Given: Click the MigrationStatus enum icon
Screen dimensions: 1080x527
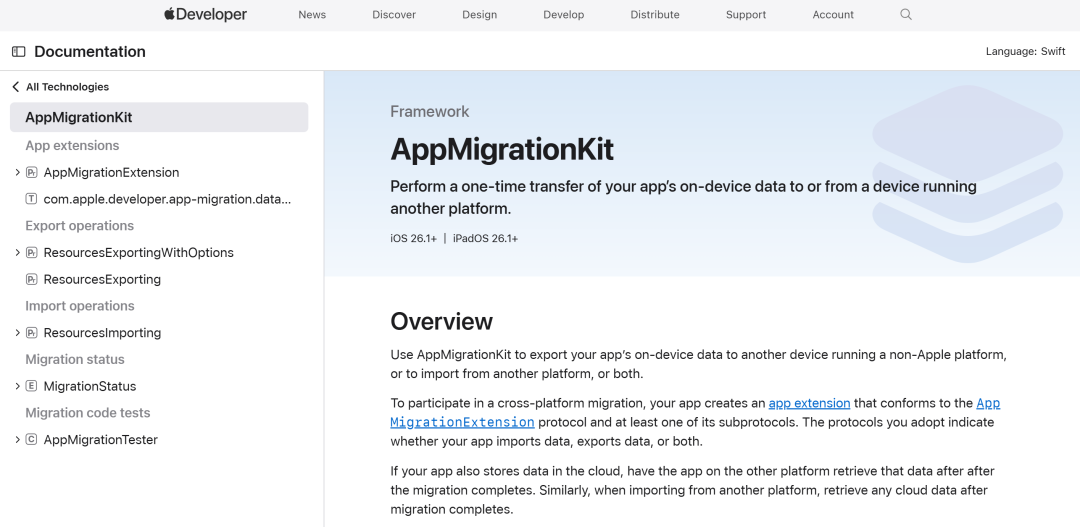Looking at the screenshot, I should tap(32, 387).
